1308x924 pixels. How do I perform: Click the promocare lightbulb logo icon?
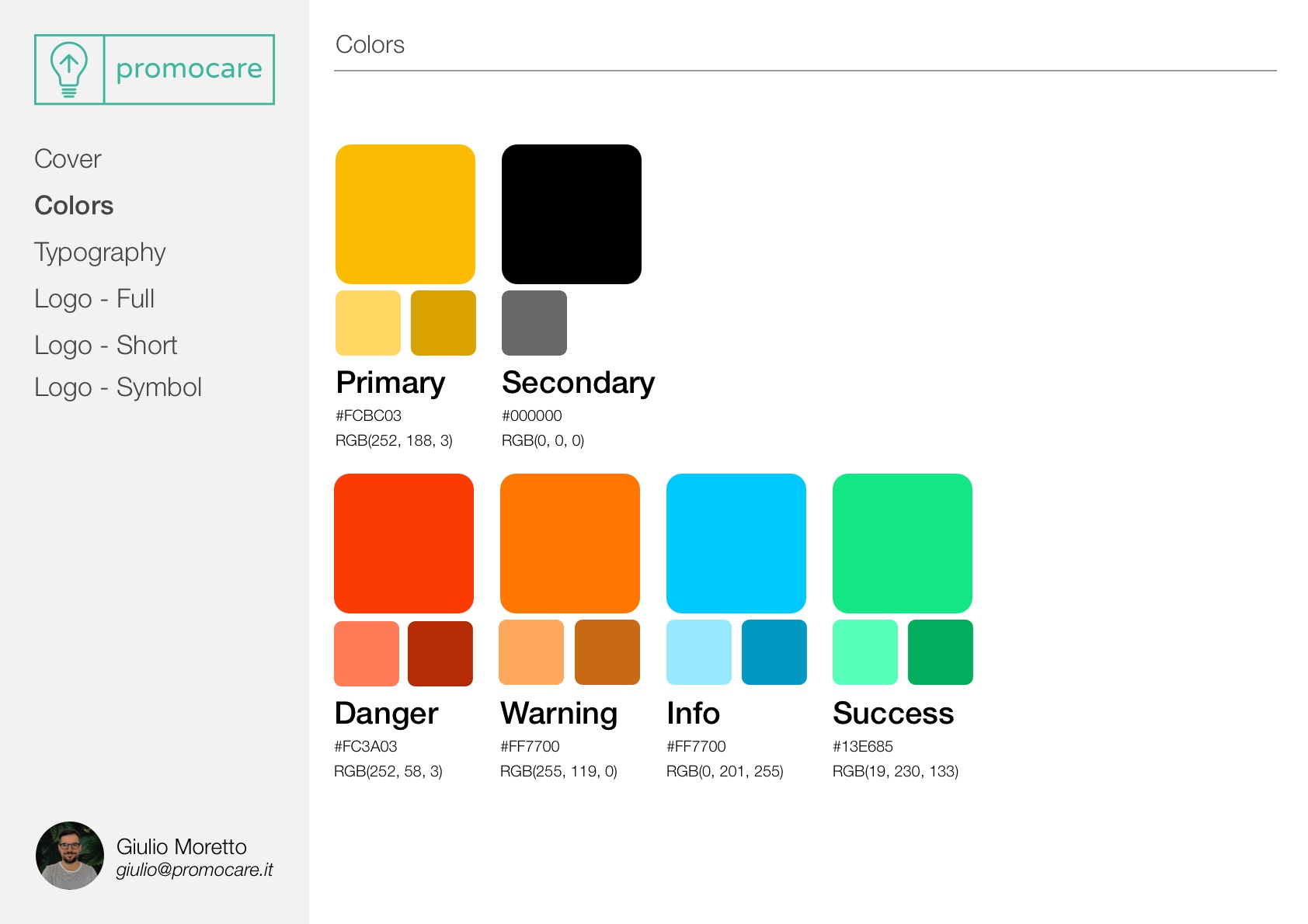[69, 69]
